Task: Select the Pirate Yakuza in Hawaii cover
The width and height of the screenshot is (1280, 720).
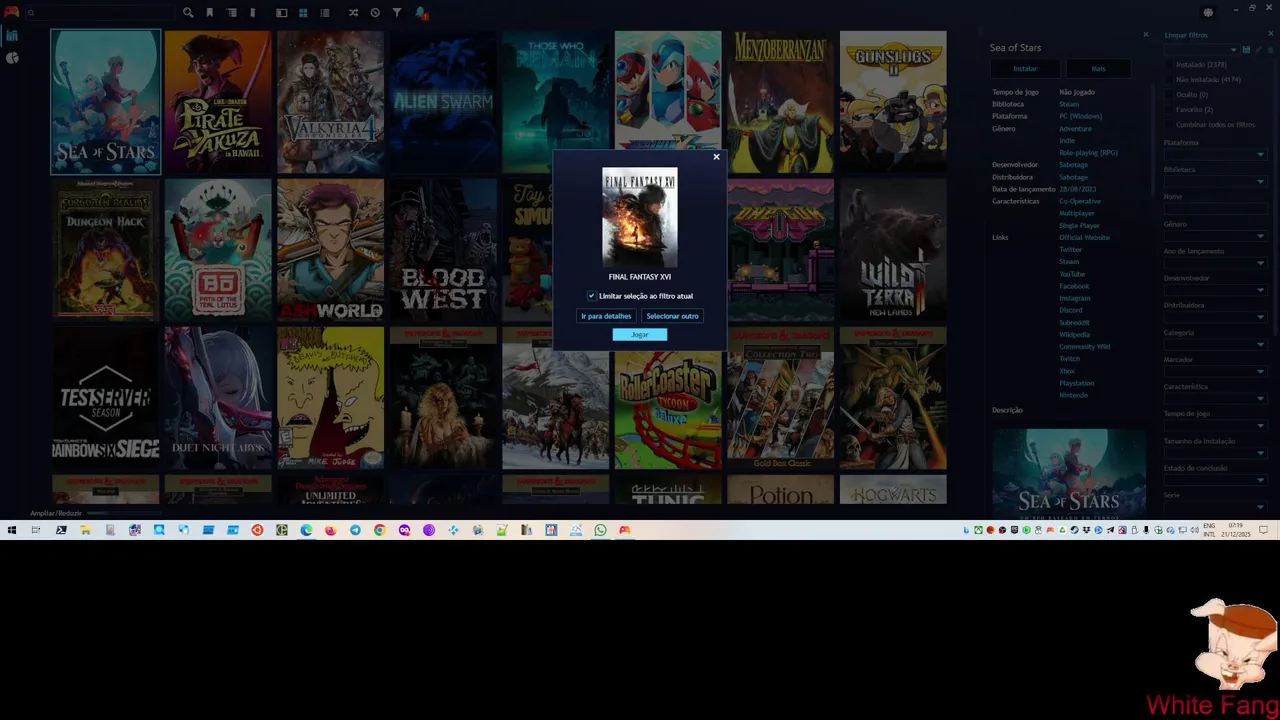Action: pyautogui.click(x=218, y=102)
